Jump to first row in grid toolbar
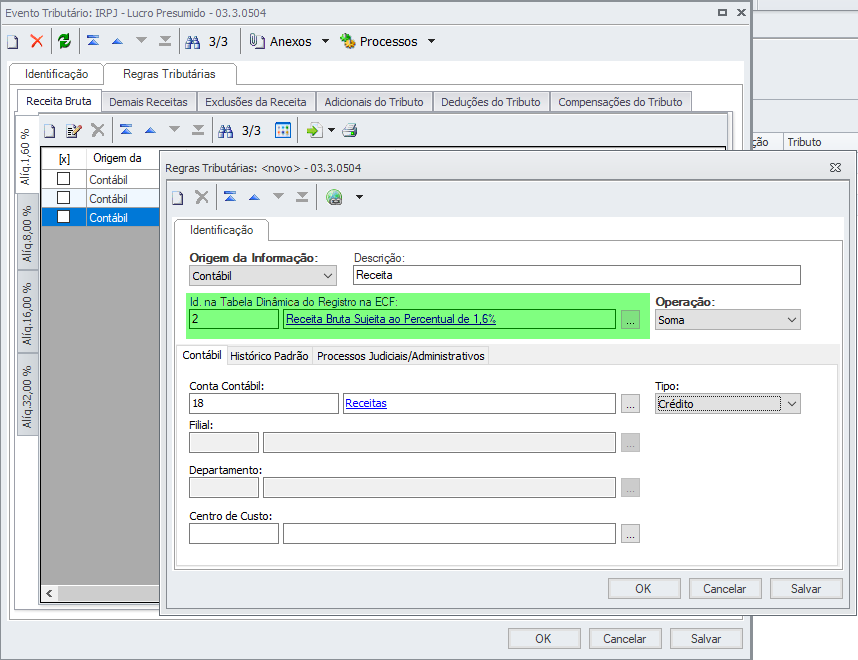Viewport: 858px width, 660px height. tap(126, 130)
